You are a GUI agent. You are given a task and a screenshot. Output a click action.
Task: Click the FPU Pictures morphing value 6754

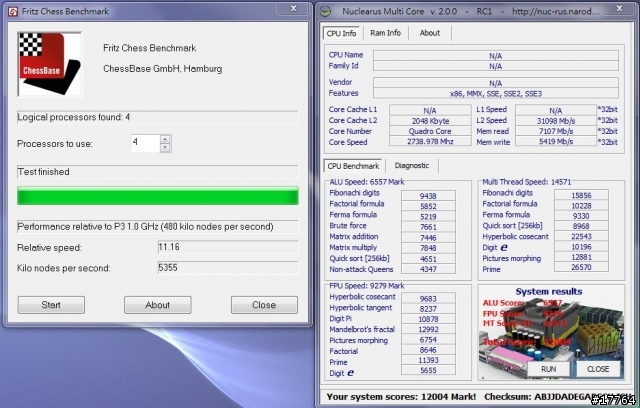tap(428, 339)
